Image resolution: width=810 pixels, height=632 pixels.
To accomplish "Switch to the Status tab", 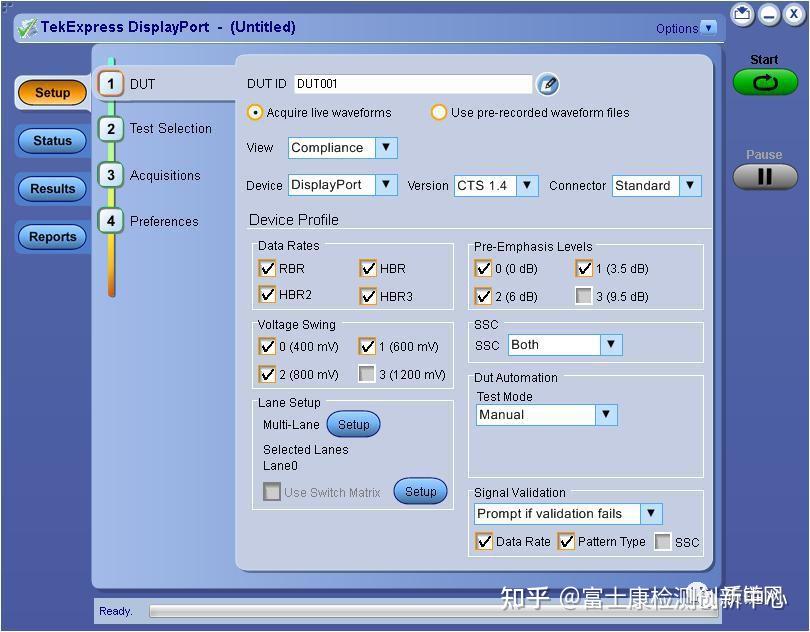I will (52, 141).
